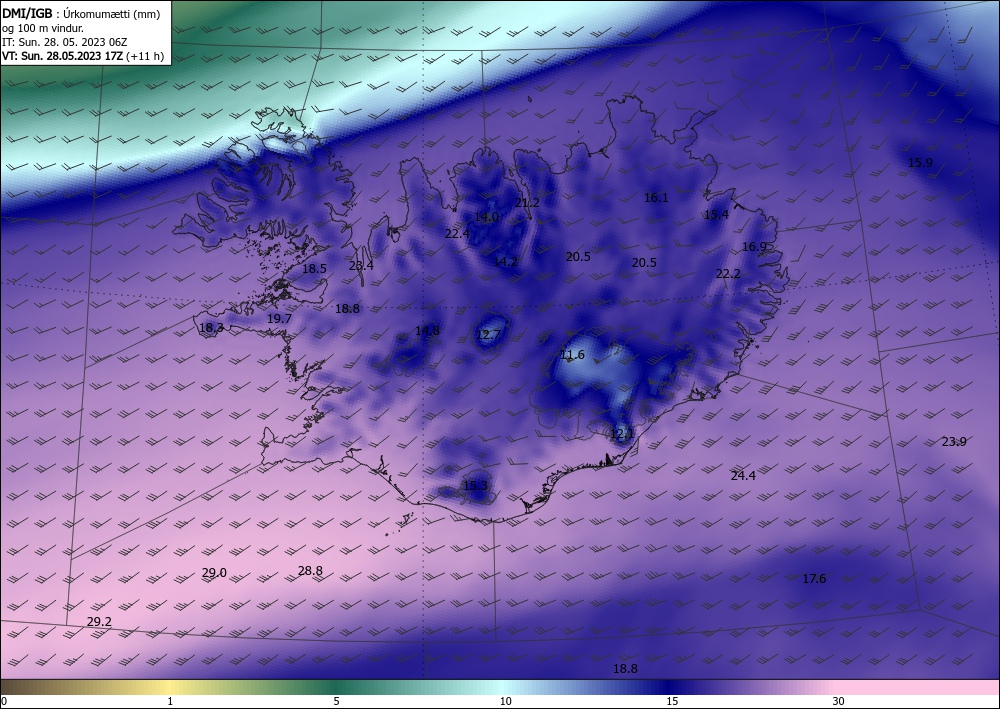The height and width of the screenshot is (709, 1000).
Task: Click the '5' tick on the color scale
Action: (336, 701)
